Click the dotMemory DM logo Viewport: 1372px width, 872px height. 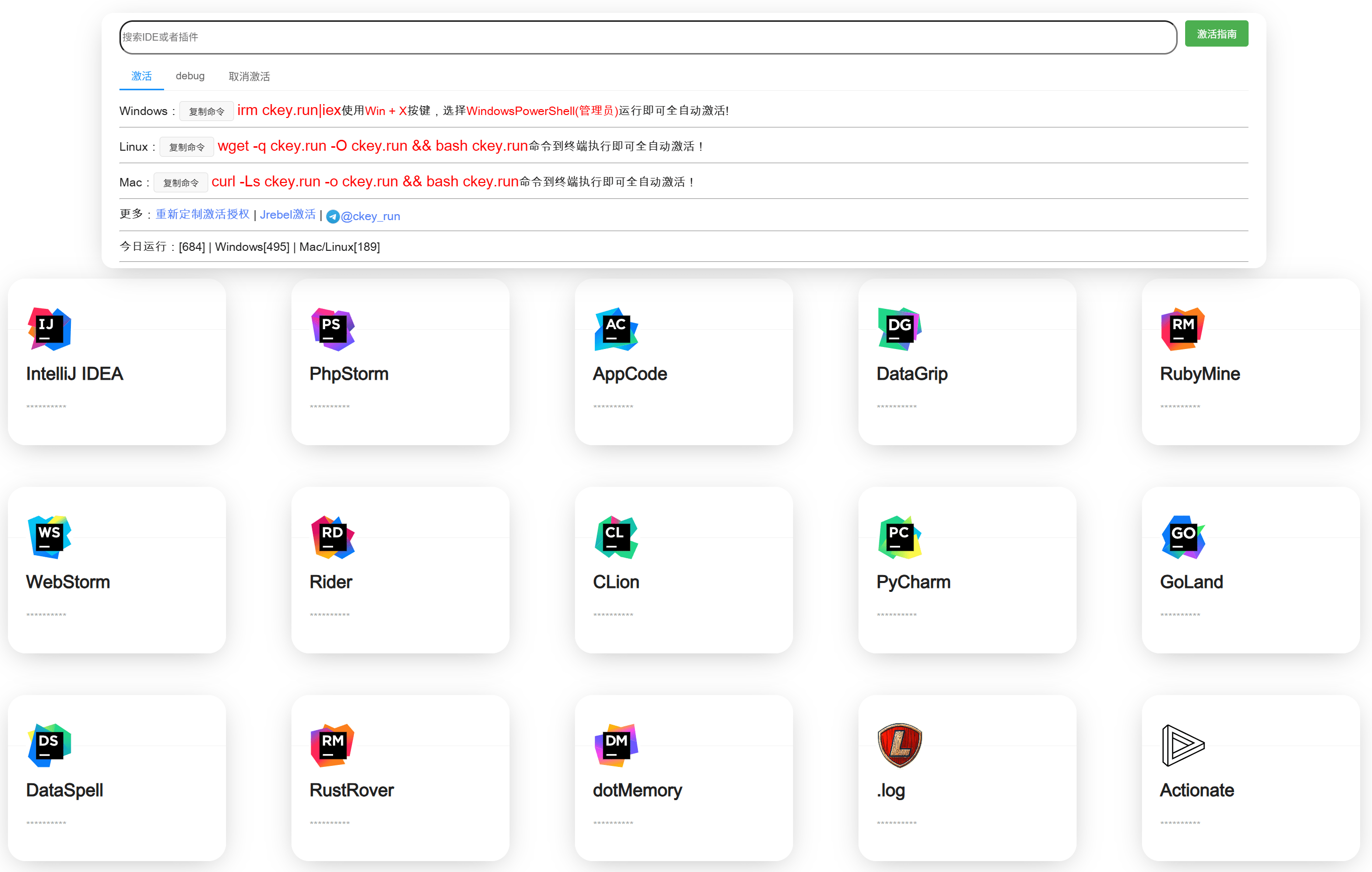616,745
